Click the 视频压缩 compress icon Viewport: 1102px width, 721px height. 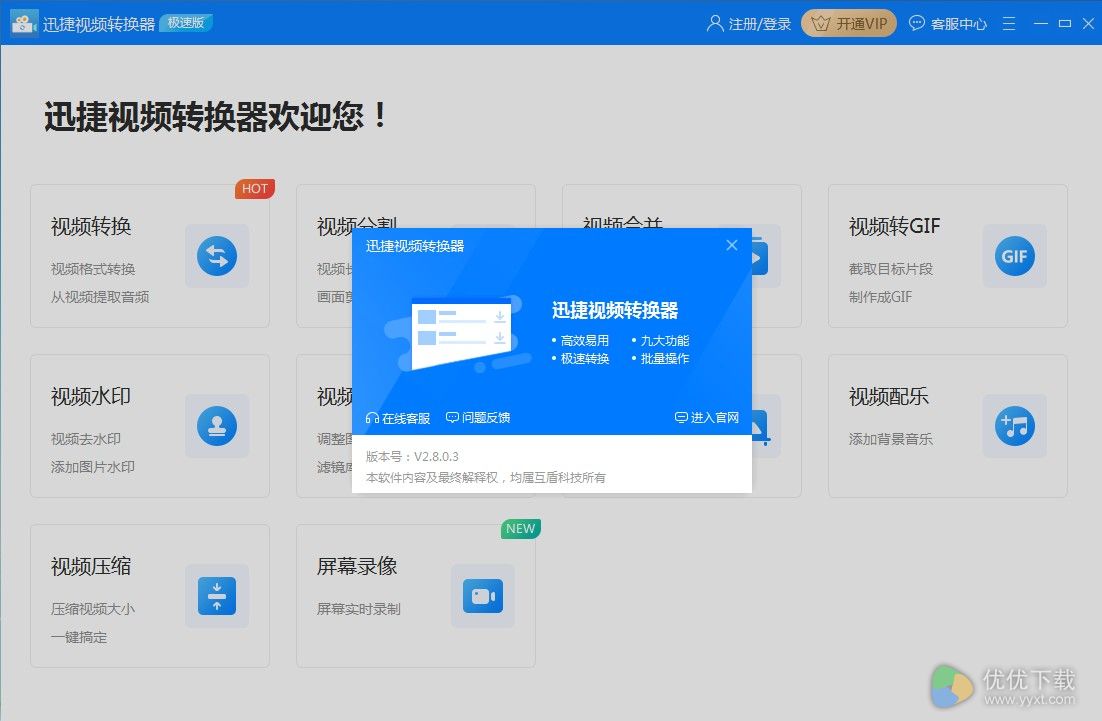(217, 596)
